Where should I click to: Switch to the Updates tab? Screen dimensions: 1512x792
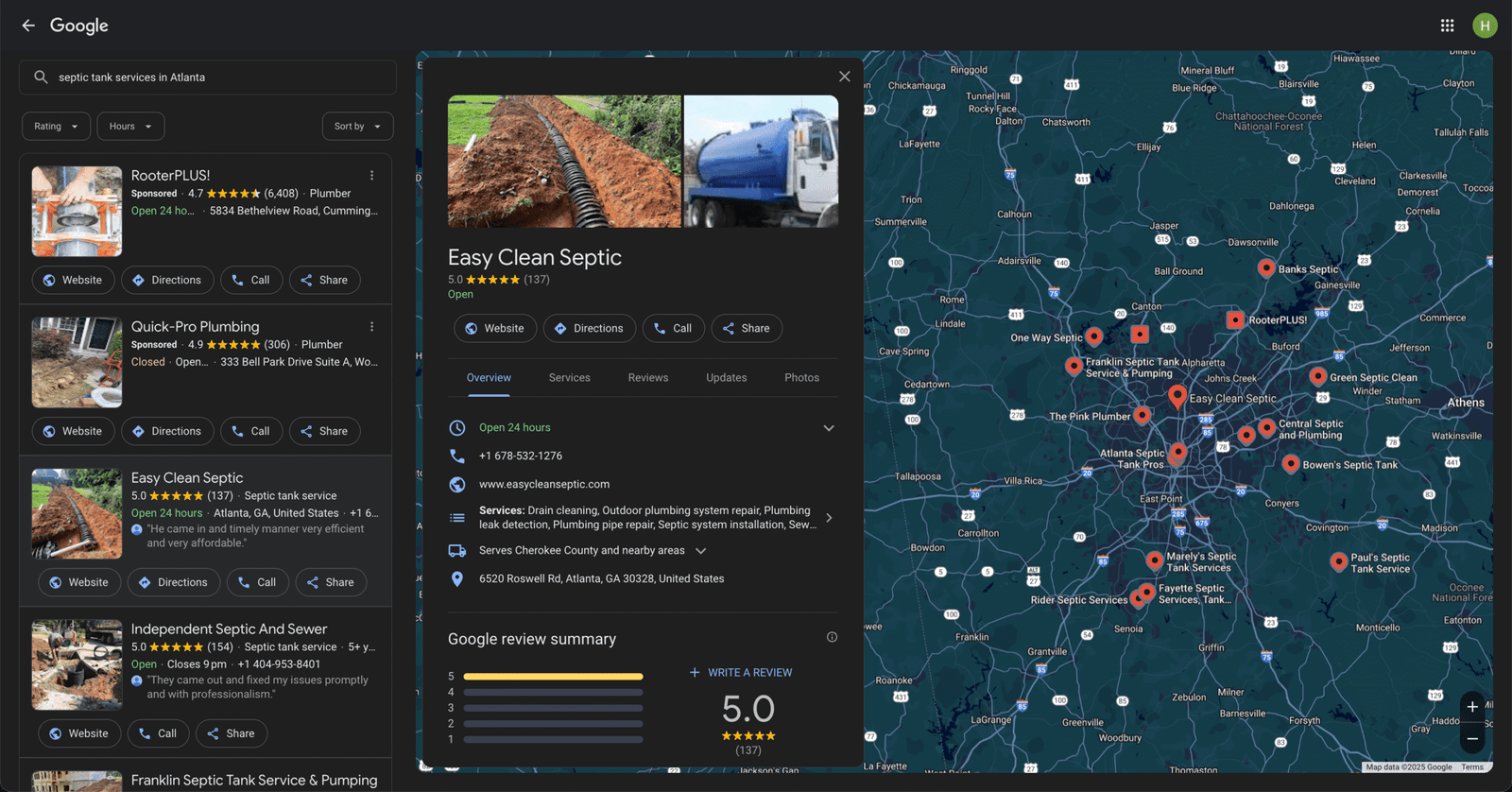coord(727,378)
